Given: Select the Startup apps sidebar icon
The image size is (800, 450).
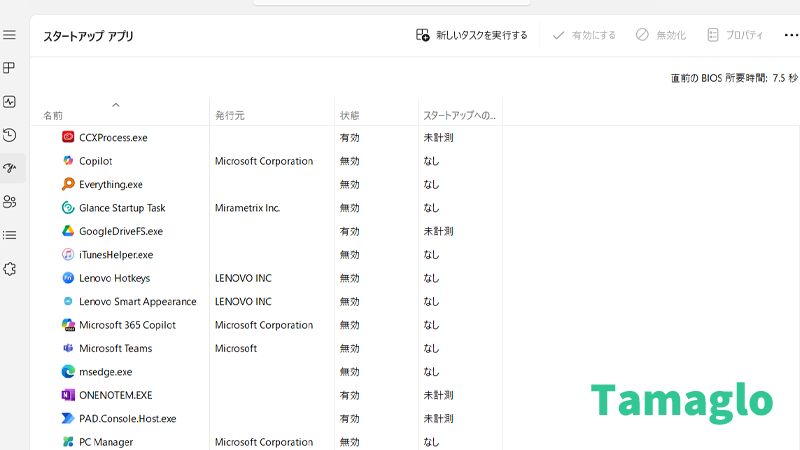Looking at the screenshot, I should [x=9, y=168].
